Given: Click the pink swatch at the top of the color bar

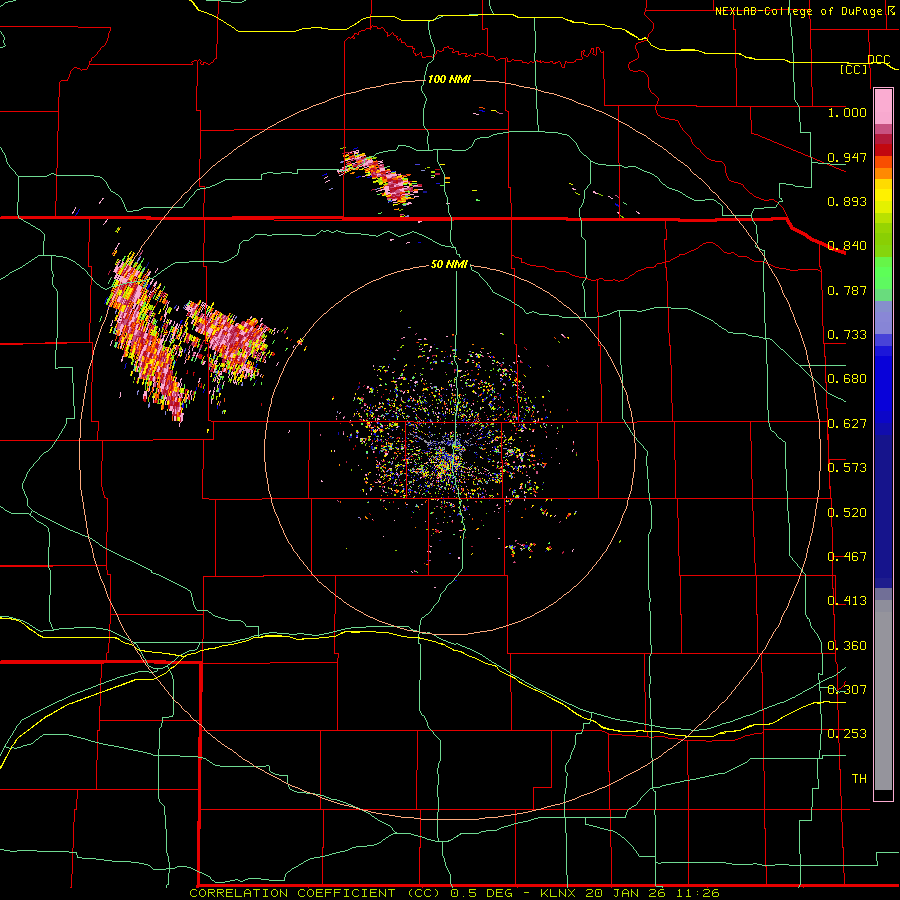Looking at the screenshot, I should (x=883, y=106).
